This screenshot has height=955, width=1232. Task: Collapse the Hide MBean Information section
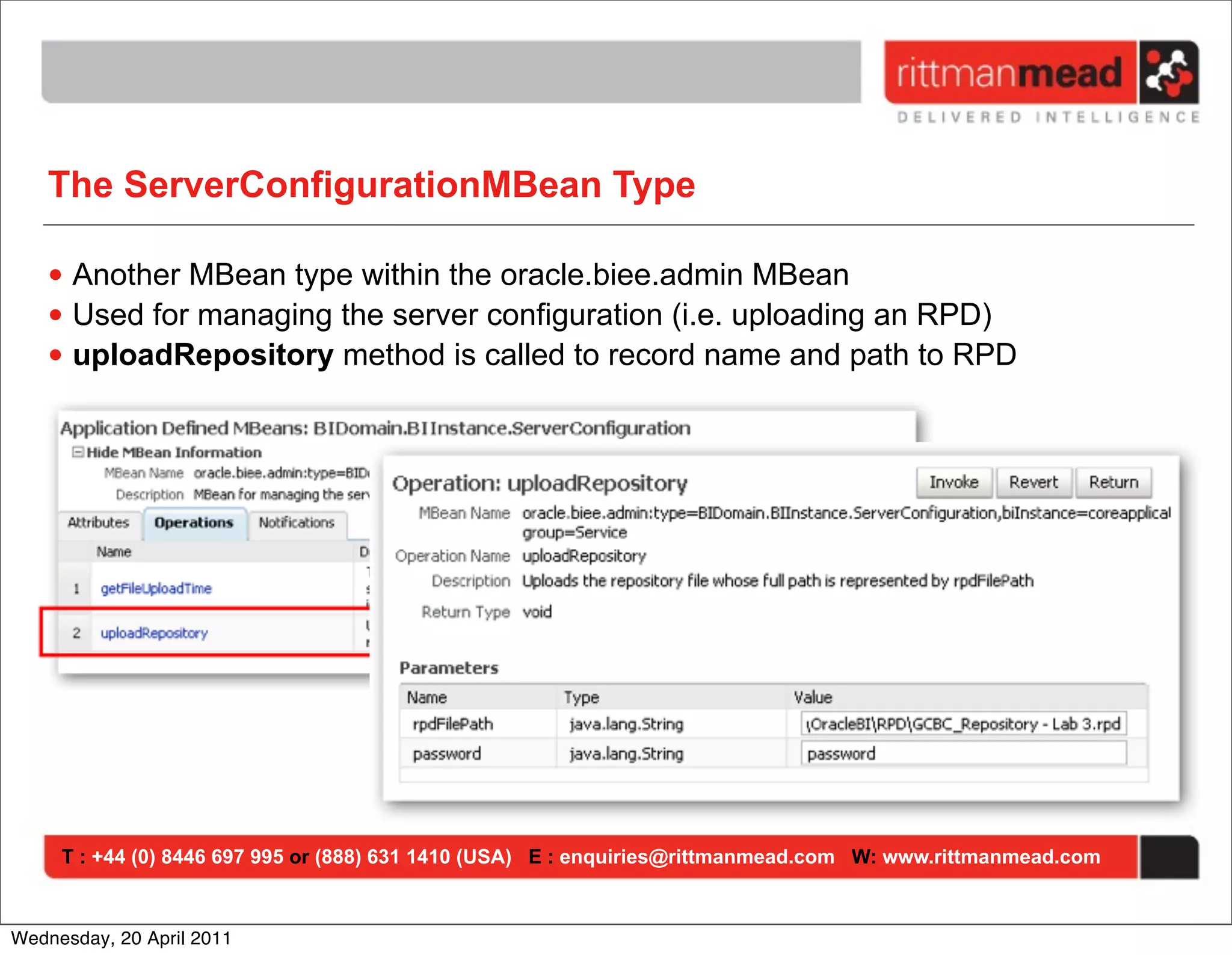[x=78, y=452]
